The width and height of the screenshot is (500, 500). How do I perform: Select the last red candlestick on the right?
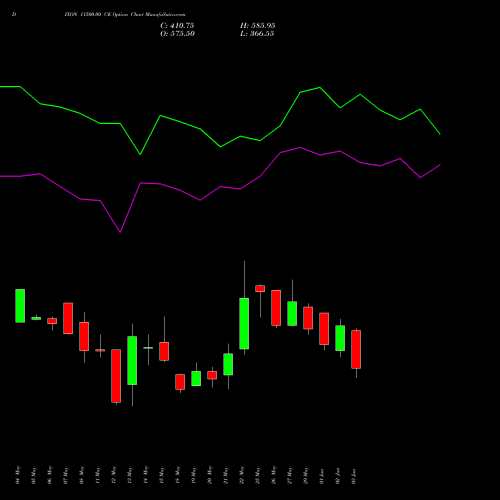356,349
